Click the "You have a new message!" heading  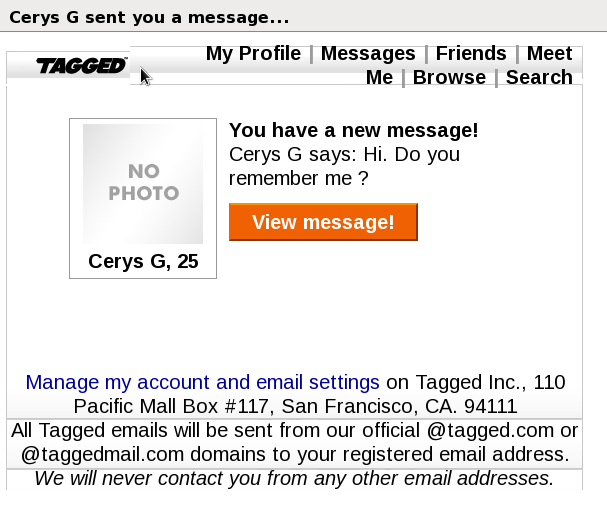pos(354,130)
